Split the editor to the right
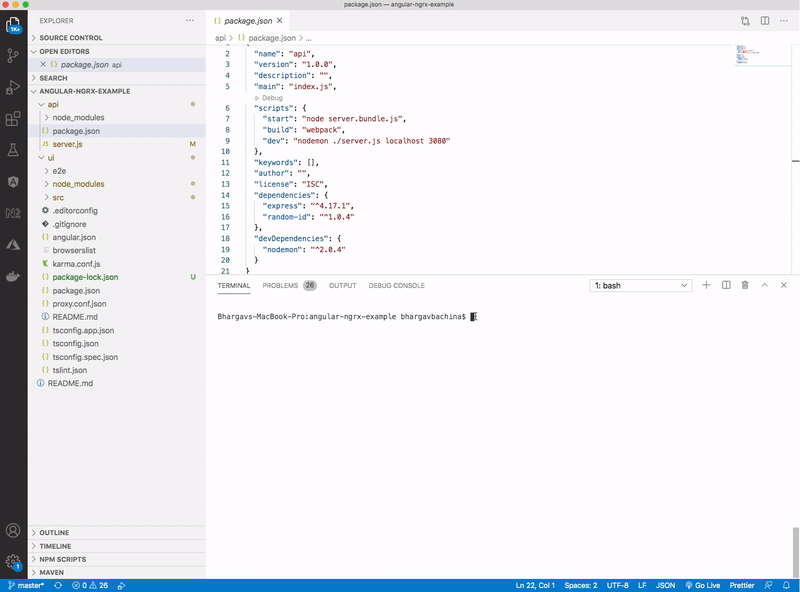The height and width of the screenshot is (592, 800). click(x=765, y=20)
